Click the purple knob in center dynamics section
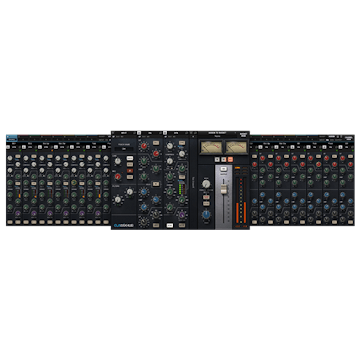 (x=182, y=214)
